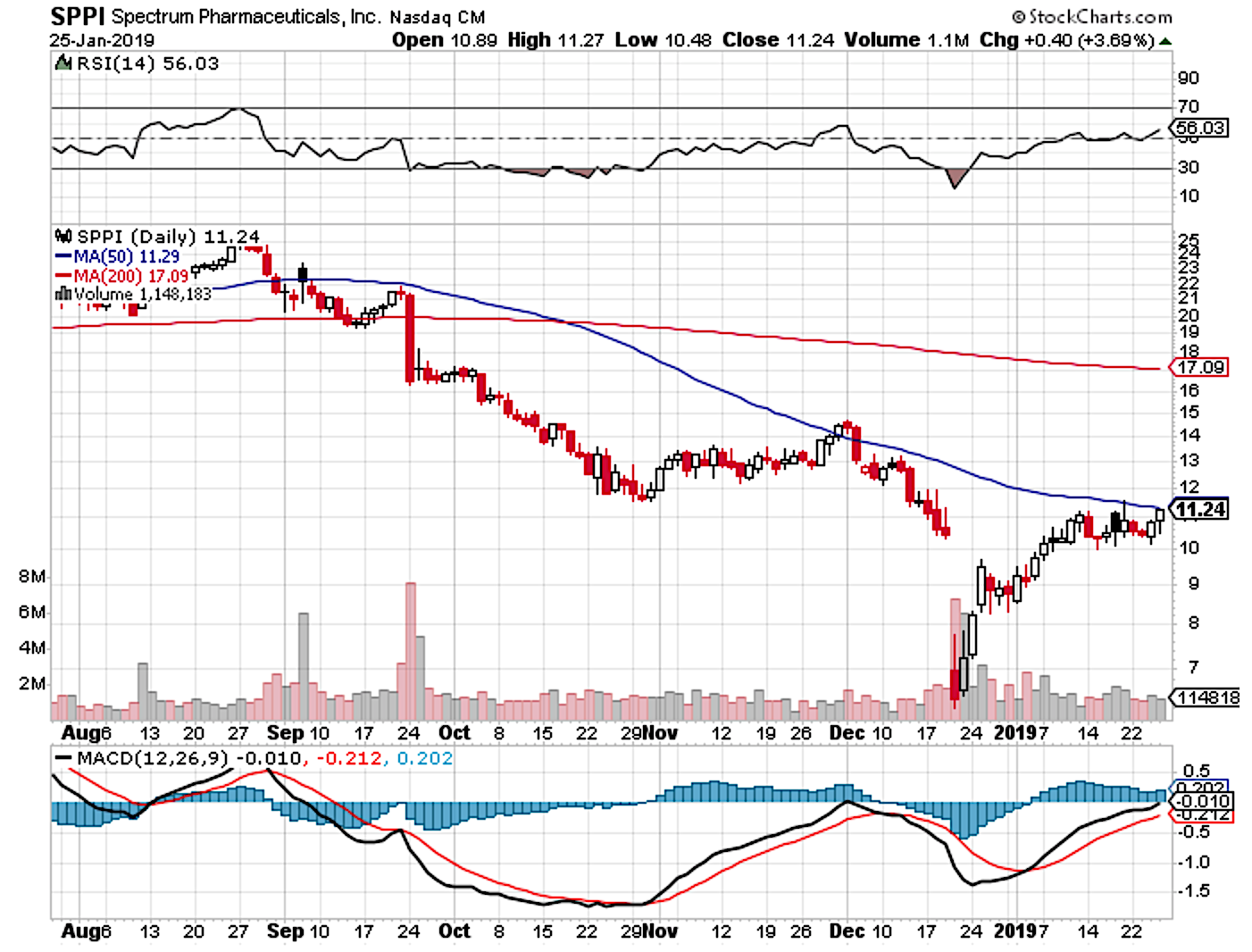
Task: Click the MA(50) 11.29 legend text
Action: click(126, 256)
